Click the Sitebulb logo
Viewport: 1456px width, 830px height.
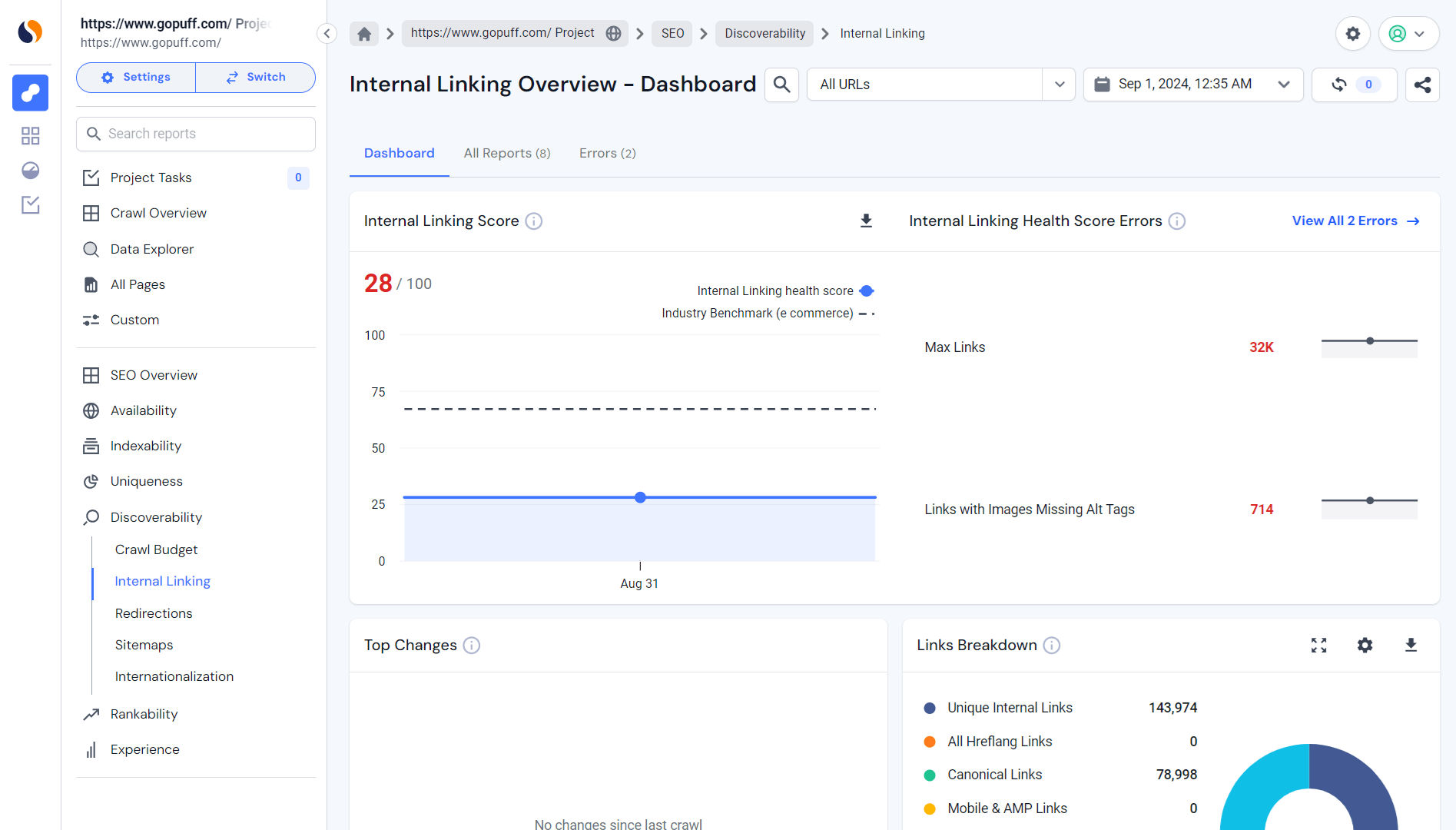coord(29,32)
